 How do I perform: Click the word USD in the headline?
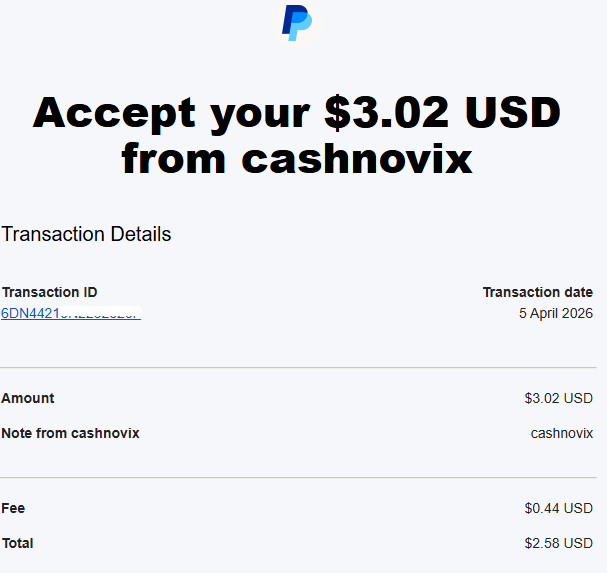513,113
